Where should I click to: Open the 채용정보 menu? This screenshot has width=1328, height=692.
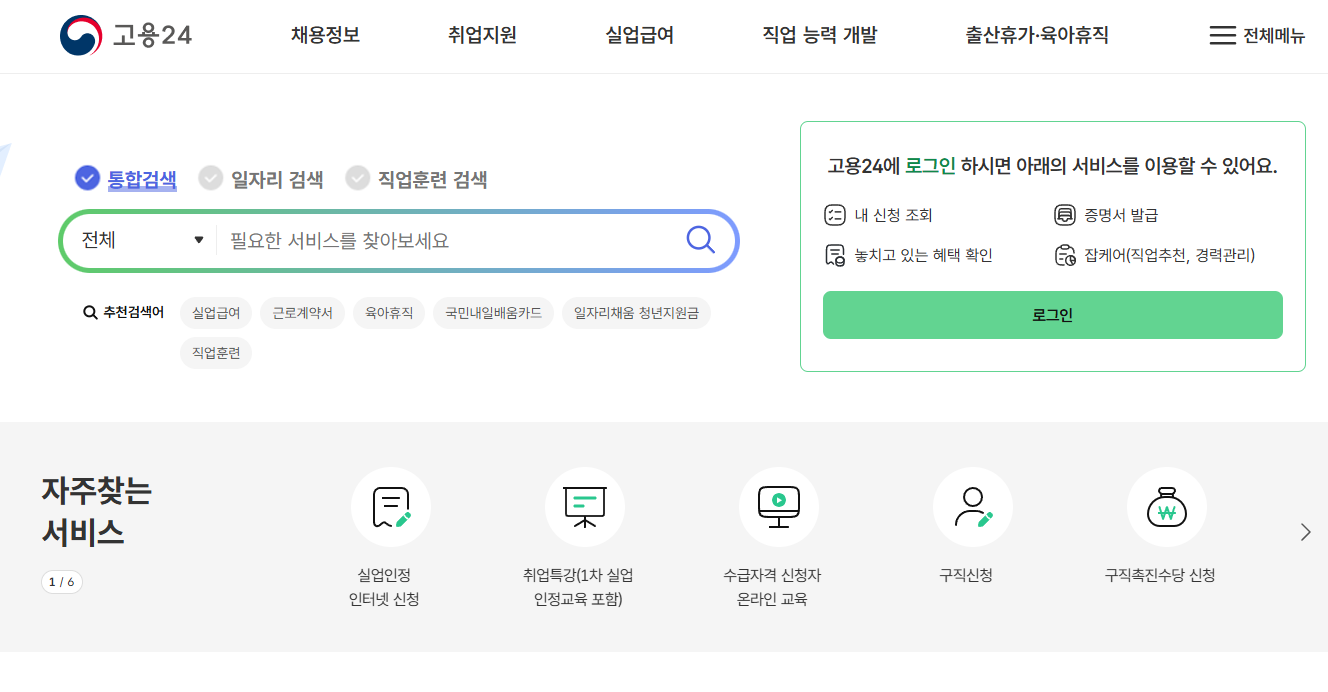[323, 33]
